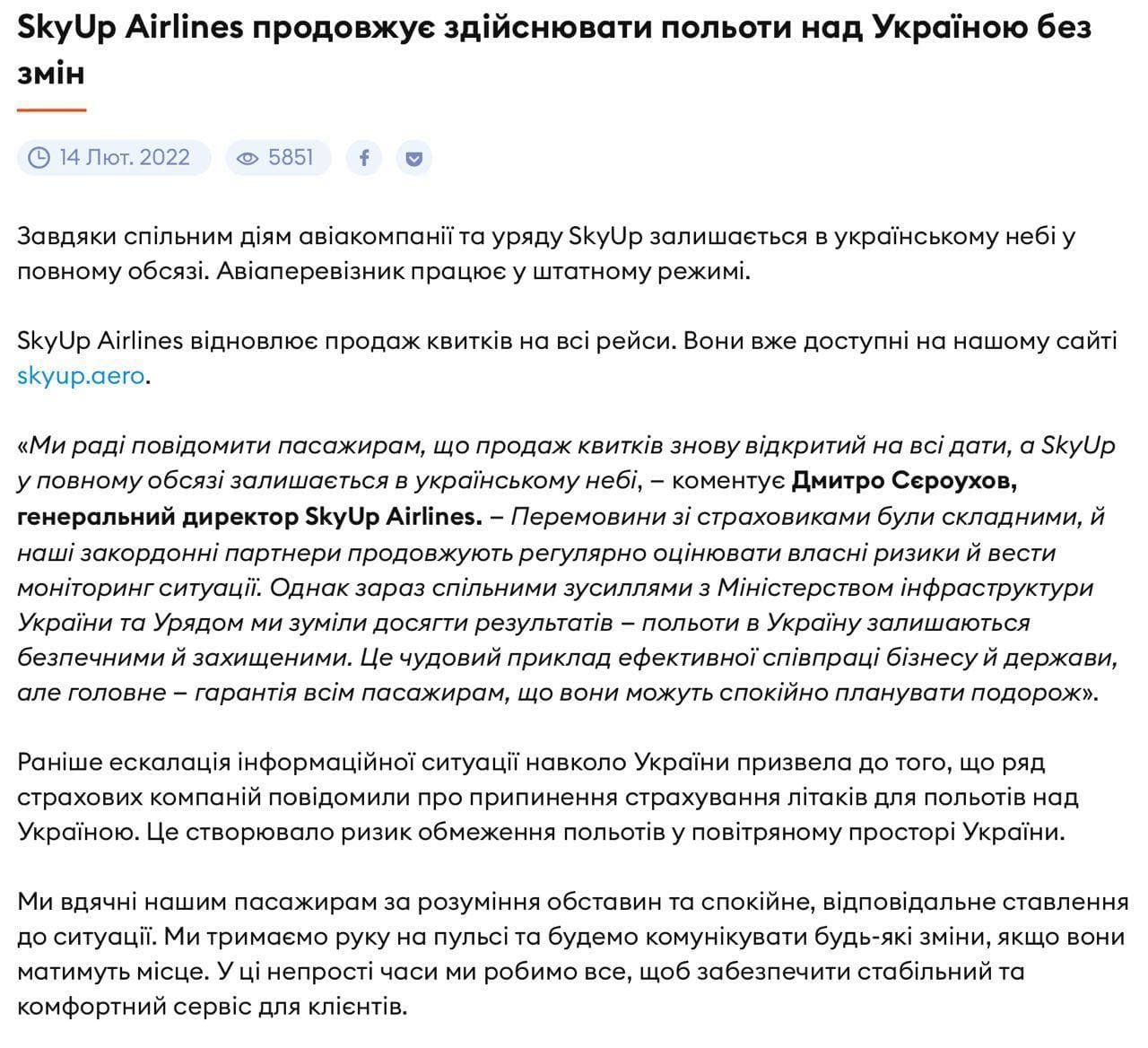Screen dimensions: 1148x1048
Task: Click the clock icon beside the date
Action: click(x=39, y=158)
